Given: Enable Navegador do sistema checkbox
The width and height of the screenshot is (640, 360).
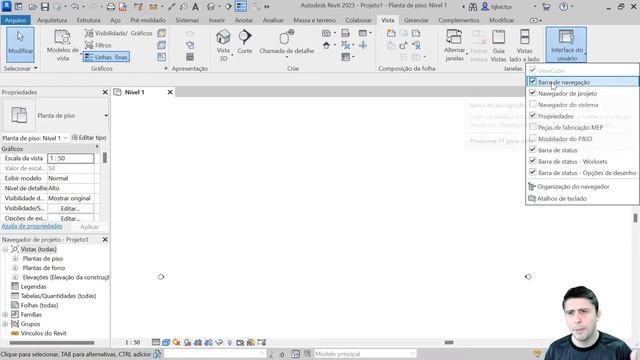Looking at the screenshot, I should coord(532,104).
